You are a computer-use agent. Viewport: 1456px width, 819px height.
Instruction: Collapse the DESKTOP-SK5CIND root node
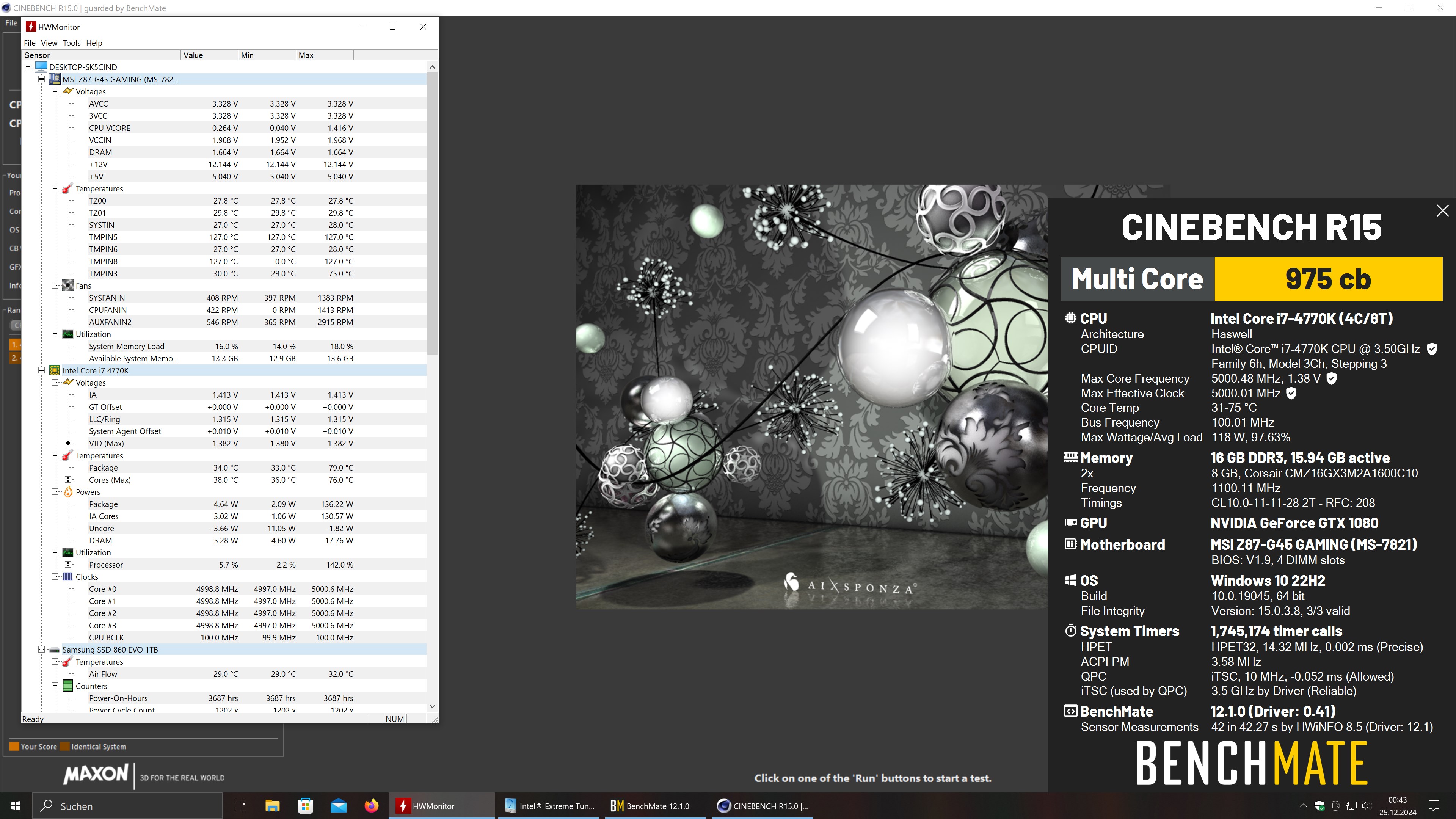[x=28, y=67]
